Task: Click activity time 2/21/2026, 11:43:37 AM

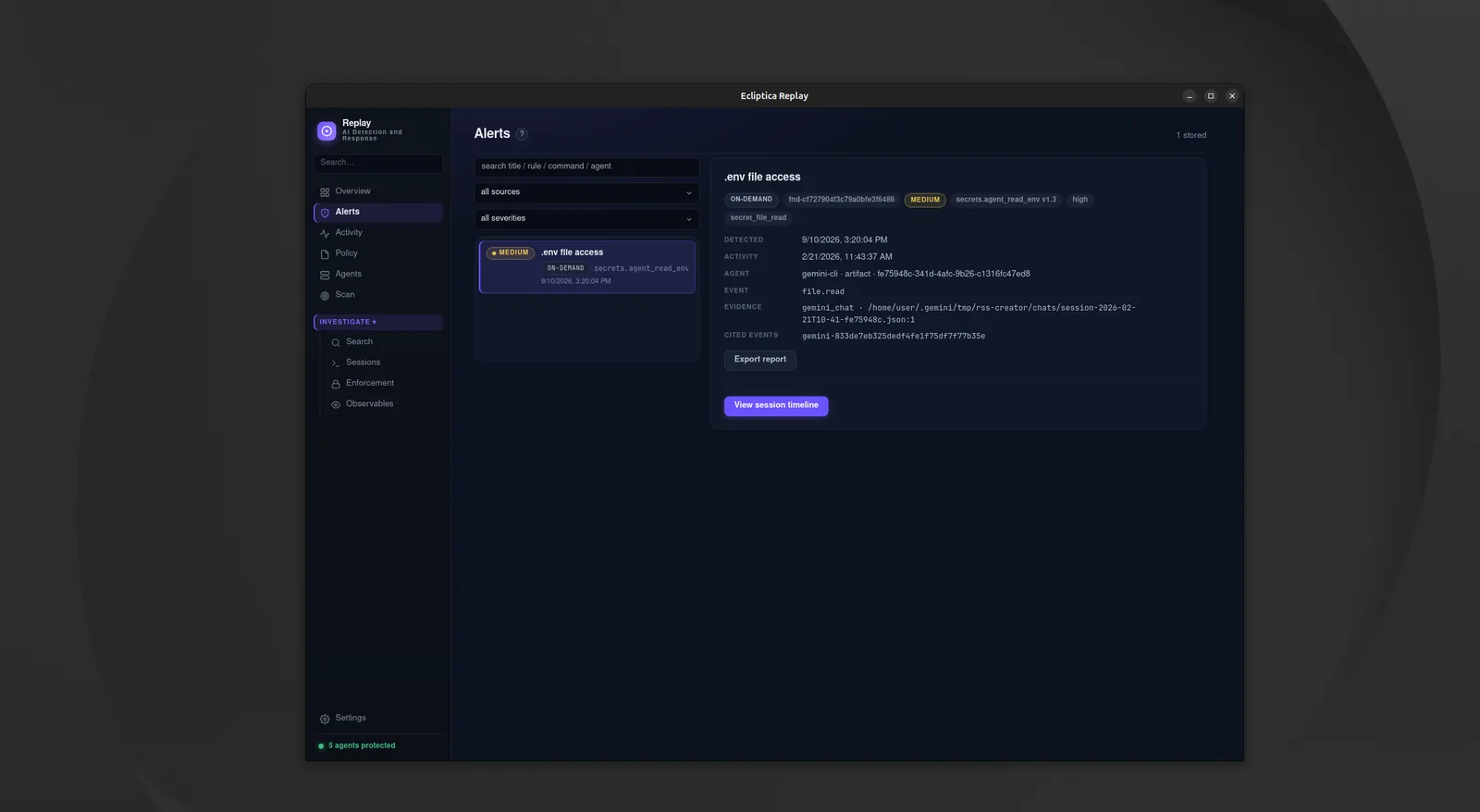Action: point(847,257)
